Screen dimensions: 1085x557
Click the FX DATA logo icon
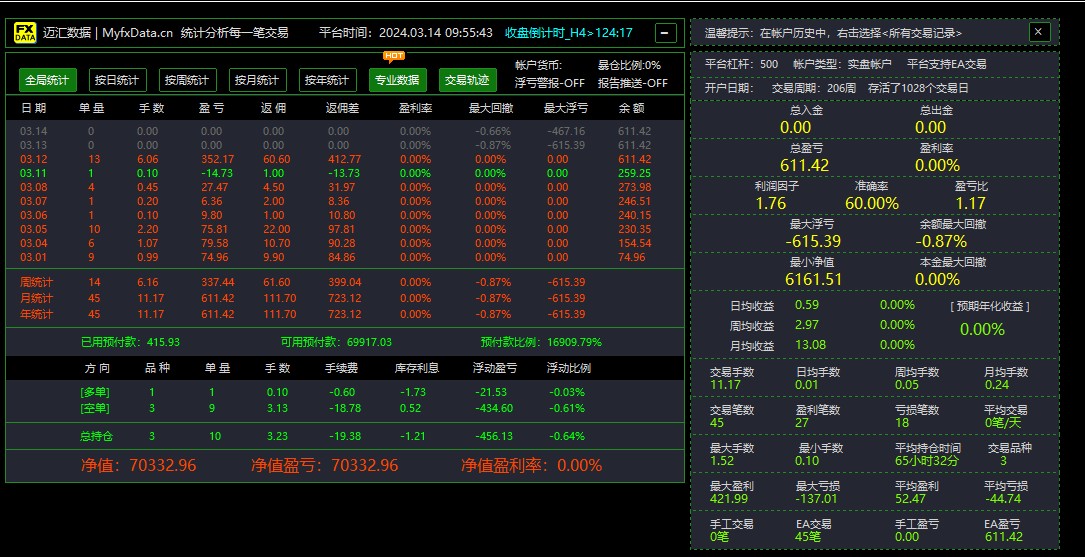click(25, 33)
